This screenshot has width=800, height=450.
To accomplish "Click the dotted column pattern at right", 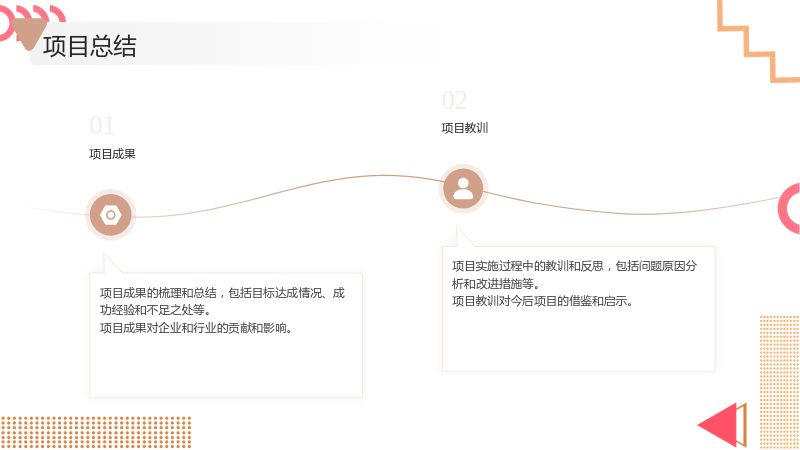I will [779, 382].
